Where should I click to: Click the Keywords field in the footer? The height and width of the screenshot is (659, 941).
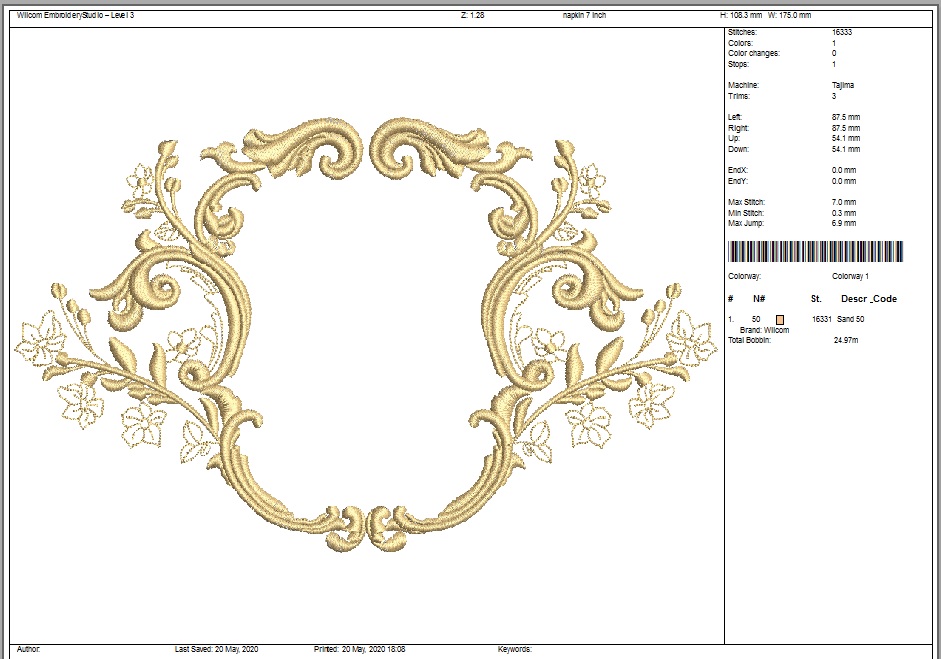click(515, 650)
